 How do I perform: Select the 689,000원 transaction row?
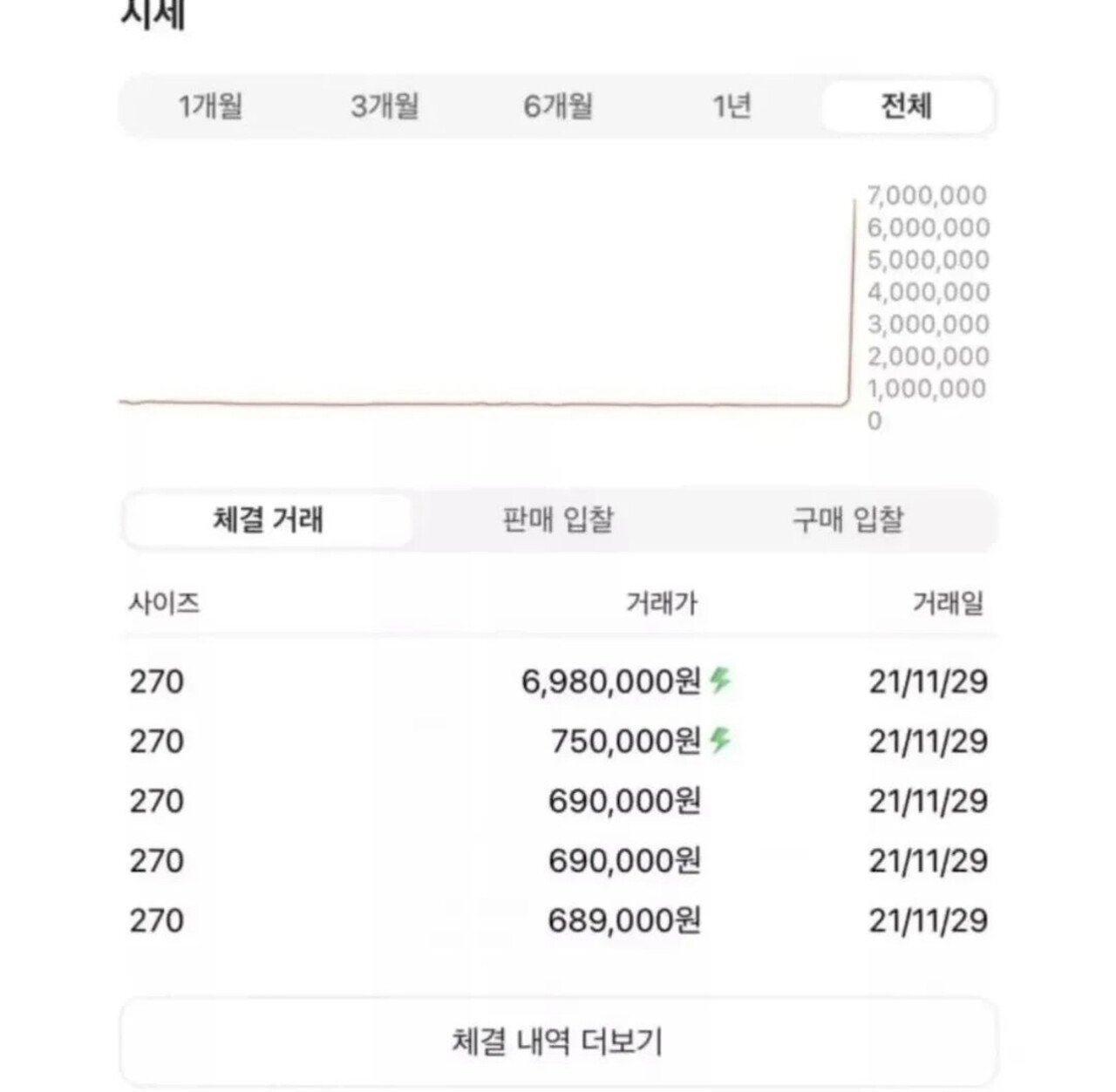point(558,921)
